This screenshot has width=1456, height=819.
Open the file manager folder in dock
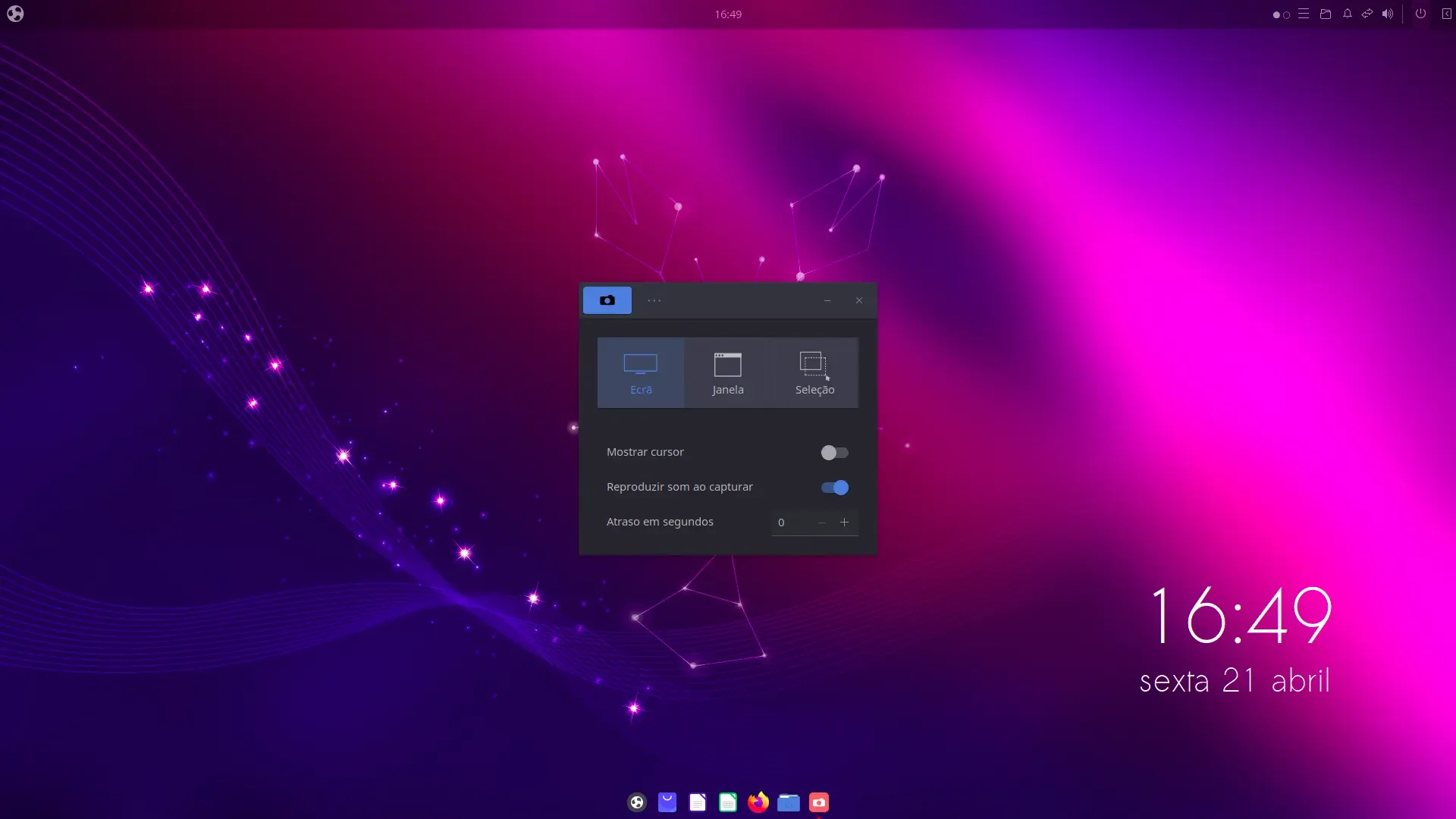(x=789, y=802)
